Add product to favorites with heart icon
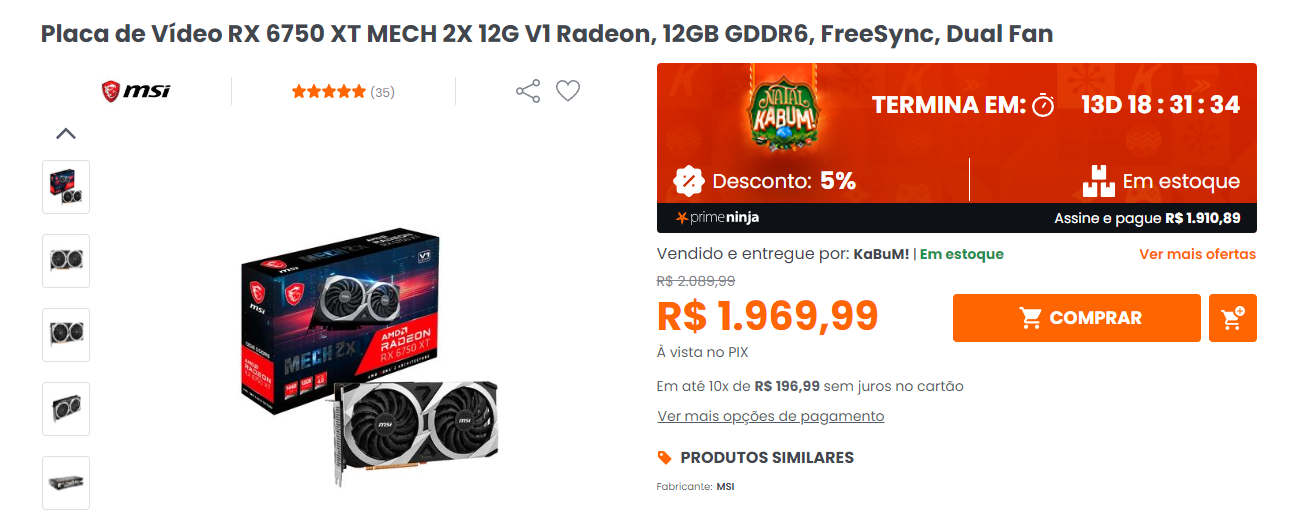 click(x=568, y=91)
